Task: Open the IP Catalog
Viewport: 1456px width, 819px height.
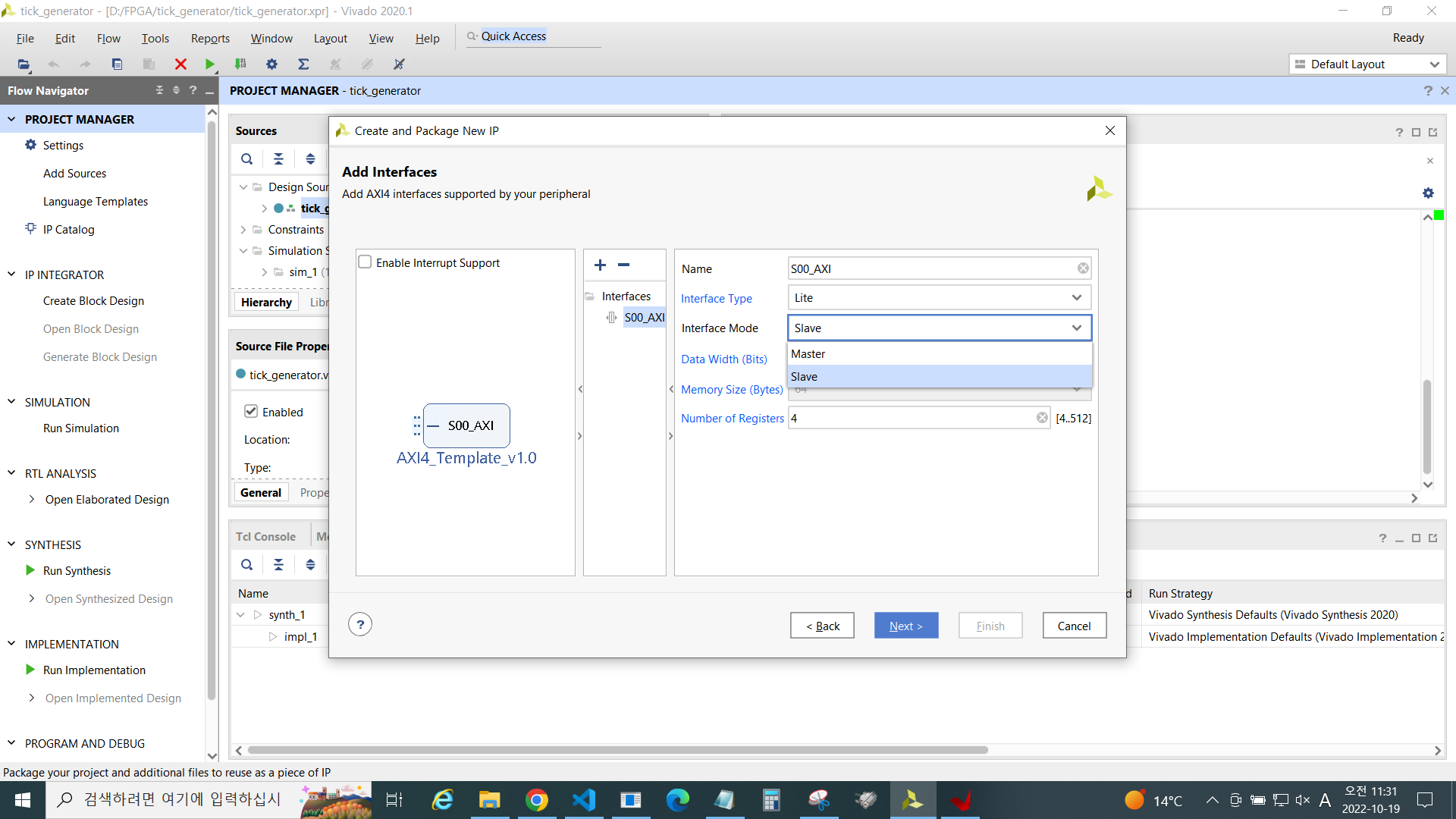Action: click(x=68, y=229)
